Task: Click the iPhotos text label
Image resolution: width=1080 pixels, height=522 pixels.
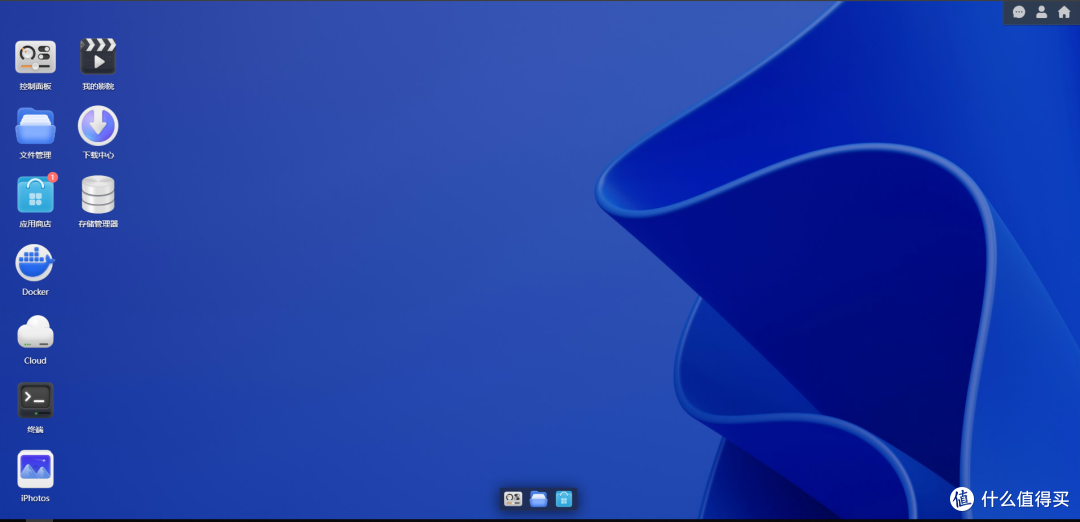Action: click(x=35, y=498)
